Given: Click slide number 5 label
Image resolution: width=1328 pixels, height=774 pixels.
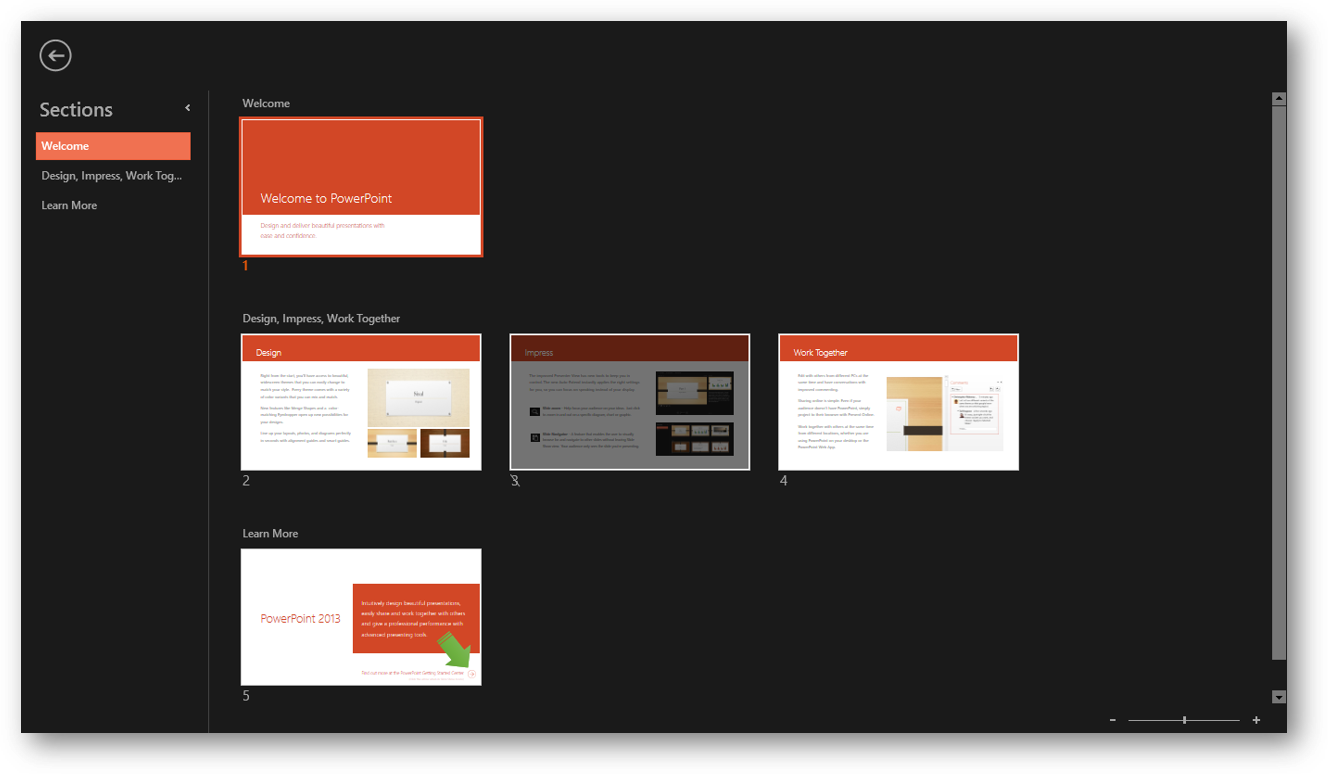Looking at the screenshot, I should [x=246, y=696].
